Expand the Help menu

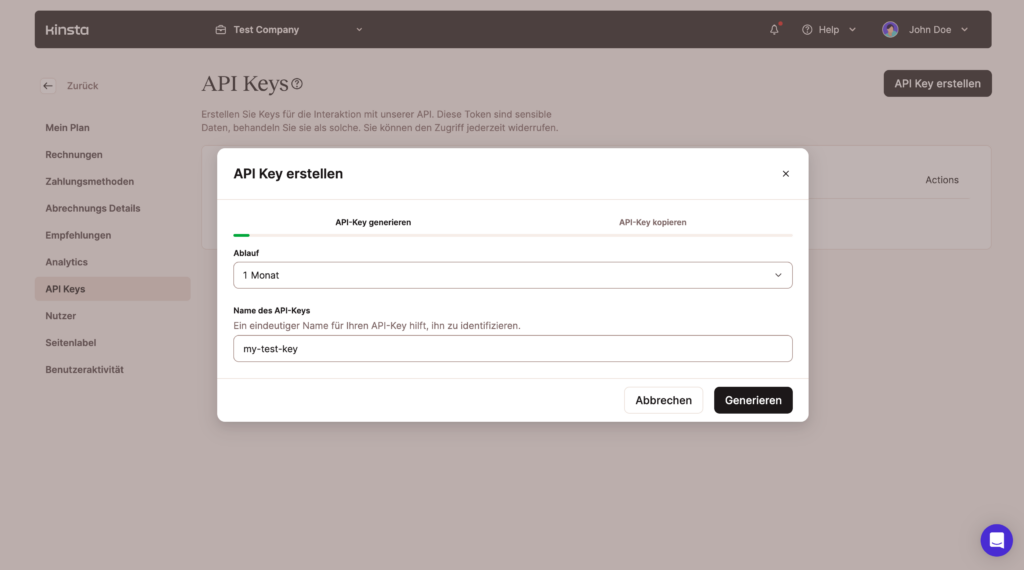click(x=829, y=30)
